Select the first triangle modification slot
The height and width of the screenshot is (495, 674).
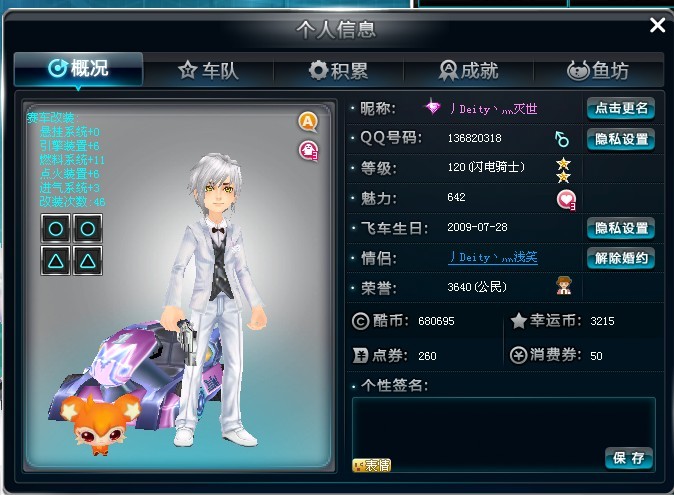pyautogui.click(x=56, y=260)
